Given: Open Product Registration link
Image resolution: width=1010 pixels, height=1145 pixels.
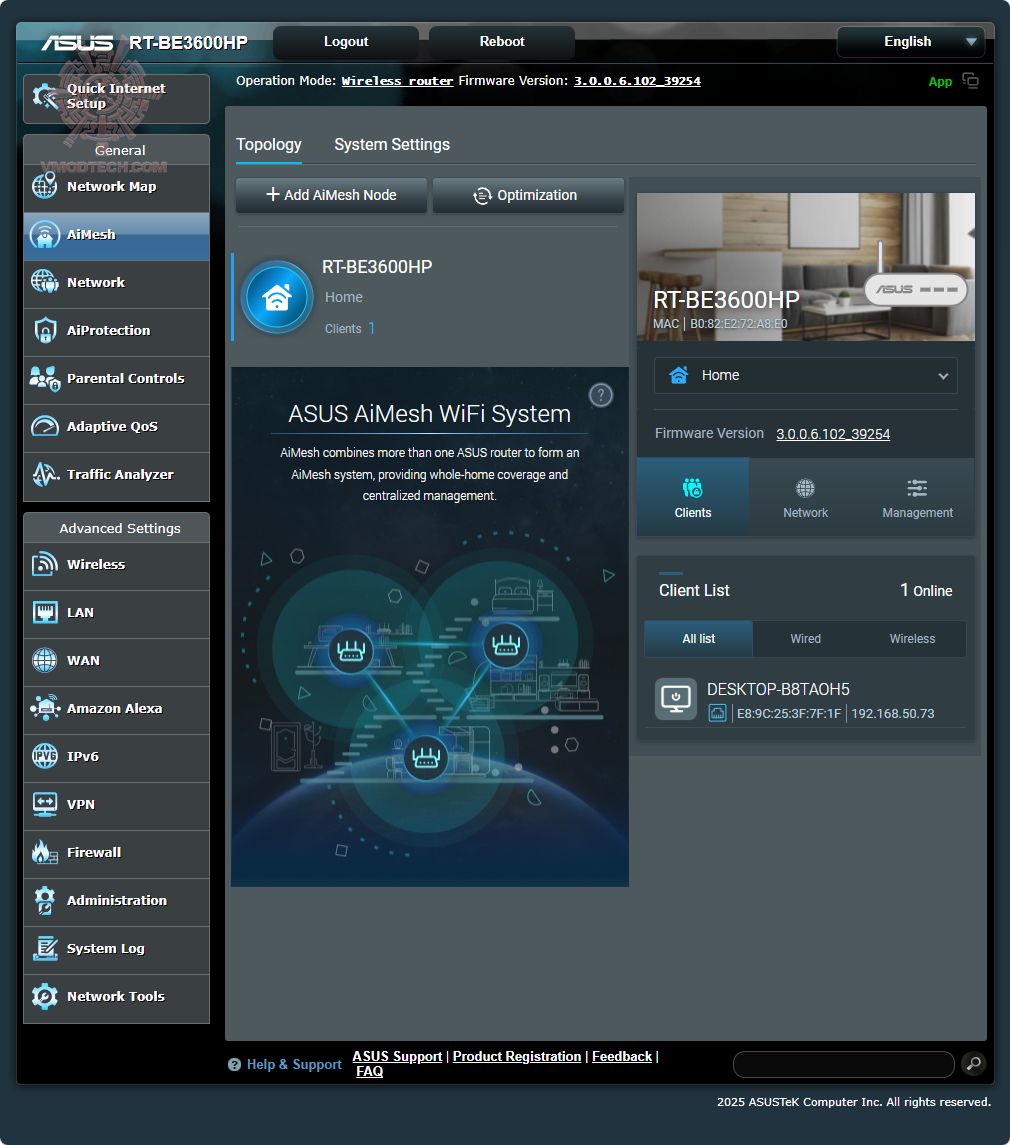Looking at the screenshot, I should click(517, 1057).
